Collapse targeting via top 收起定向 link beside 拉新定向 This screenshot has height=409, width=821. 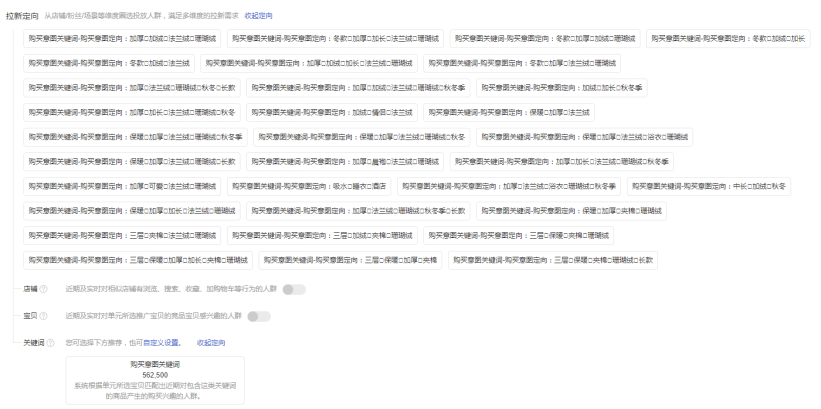pos(259,16)
